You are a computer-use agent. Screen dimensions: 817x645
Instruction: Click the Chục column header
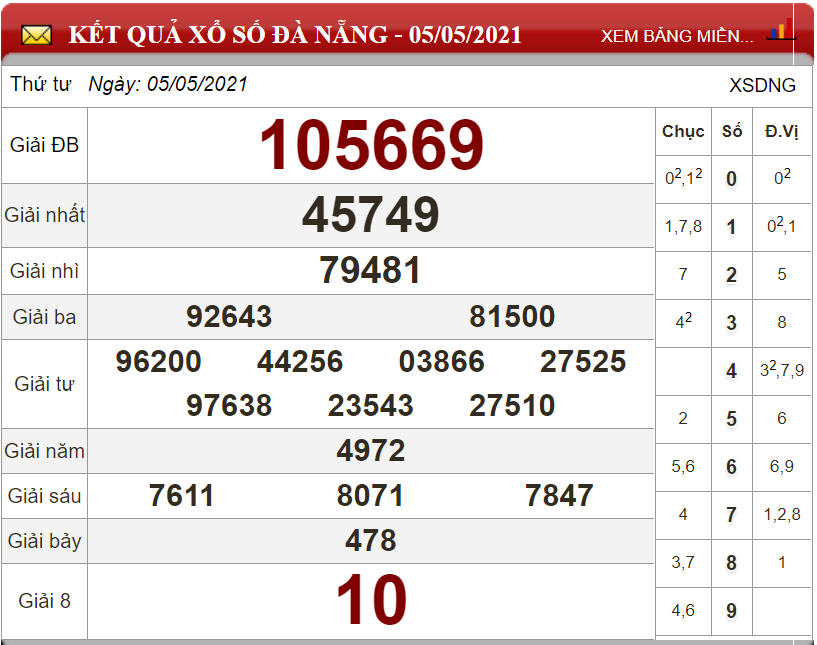click(683, 131)
